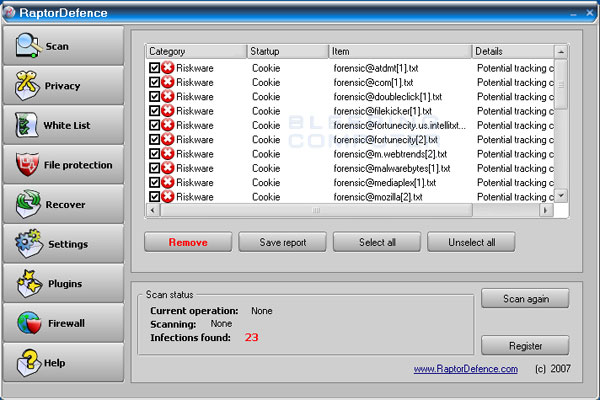Click Cookie cell in forensic@mozilla[2].txt row

(x=266, y=197)
